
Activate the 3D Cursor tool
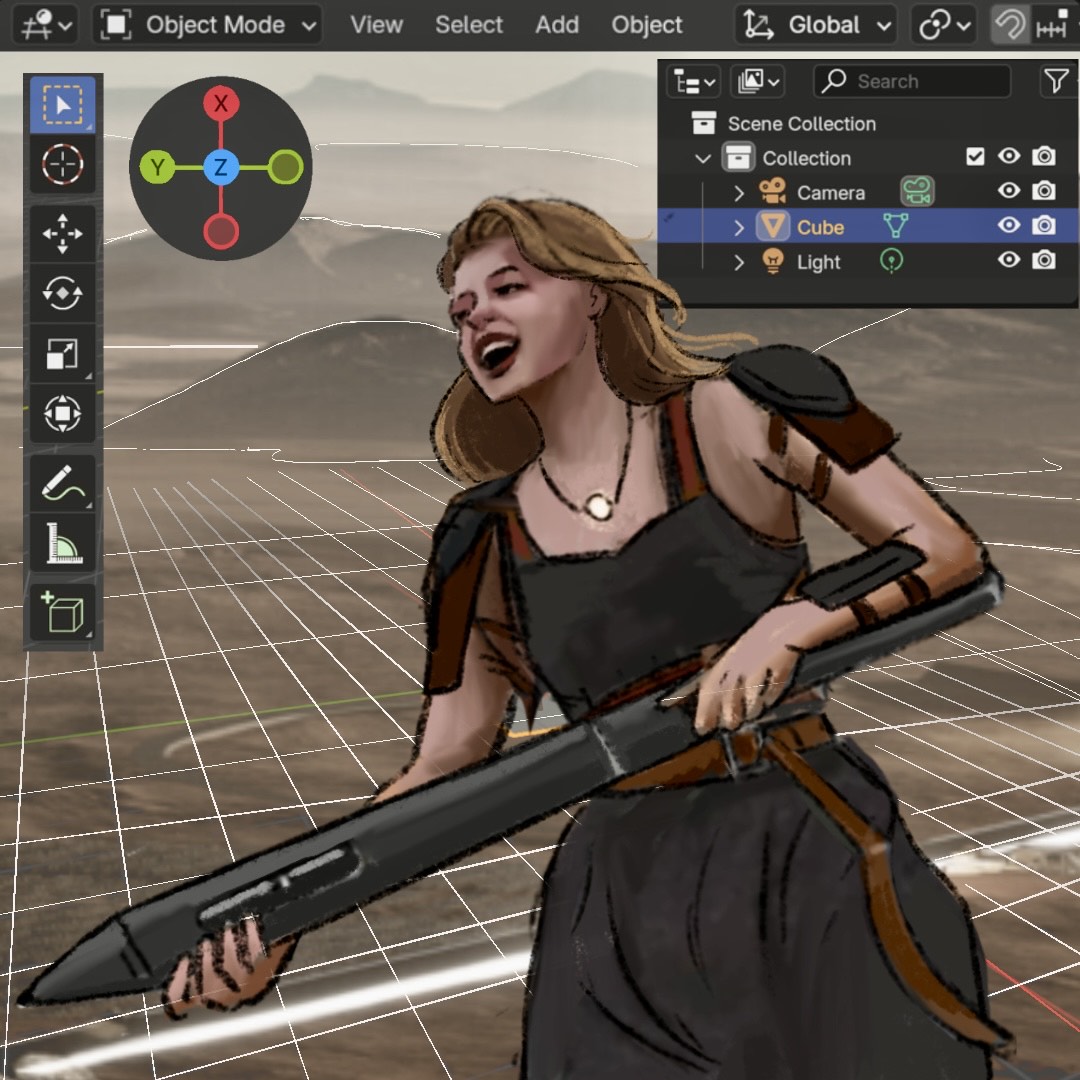pyautogui.click(x=63, y=164)
